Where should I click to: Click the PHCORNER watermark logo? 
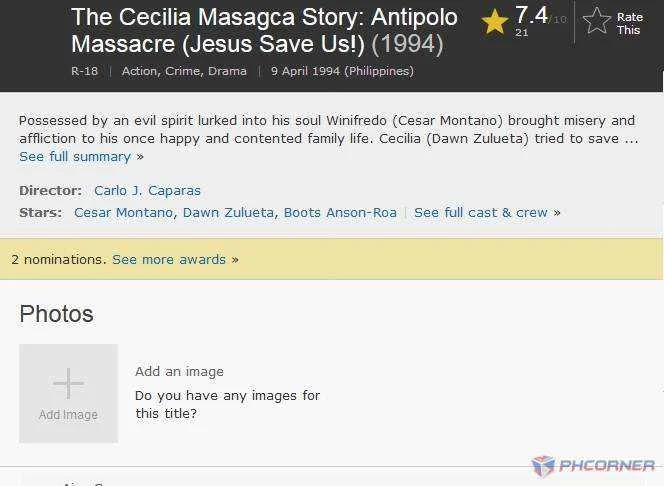point(593,466)
